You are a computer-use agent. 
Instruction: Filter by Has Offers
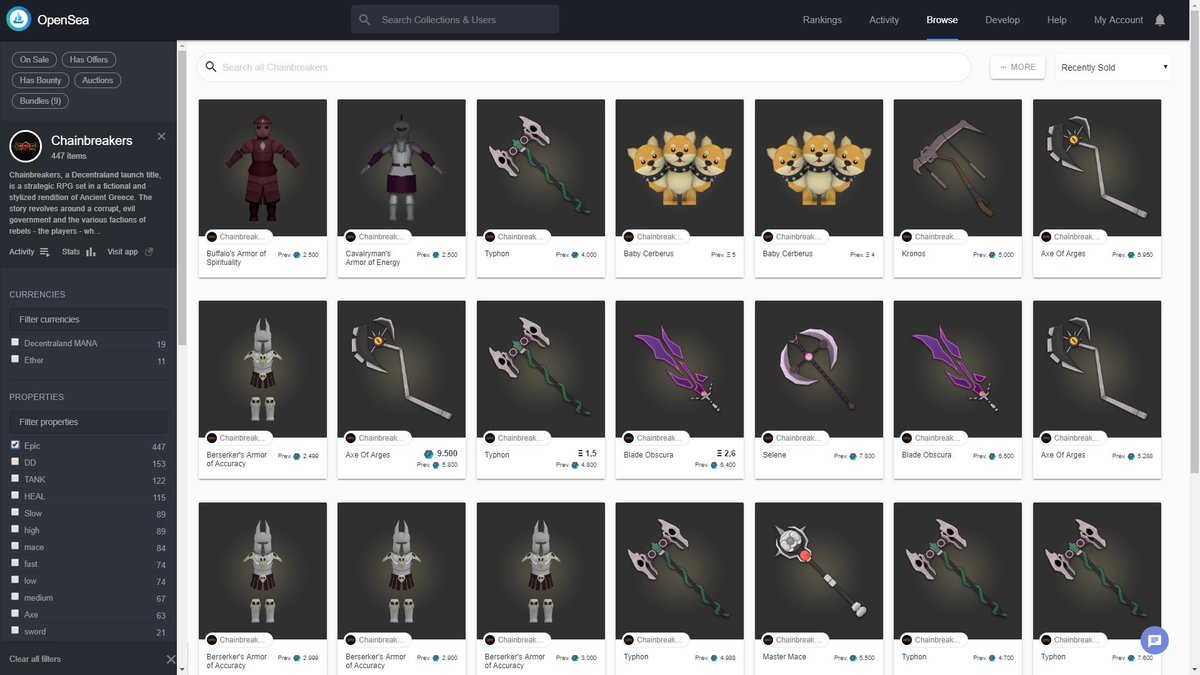click(90, 60)
